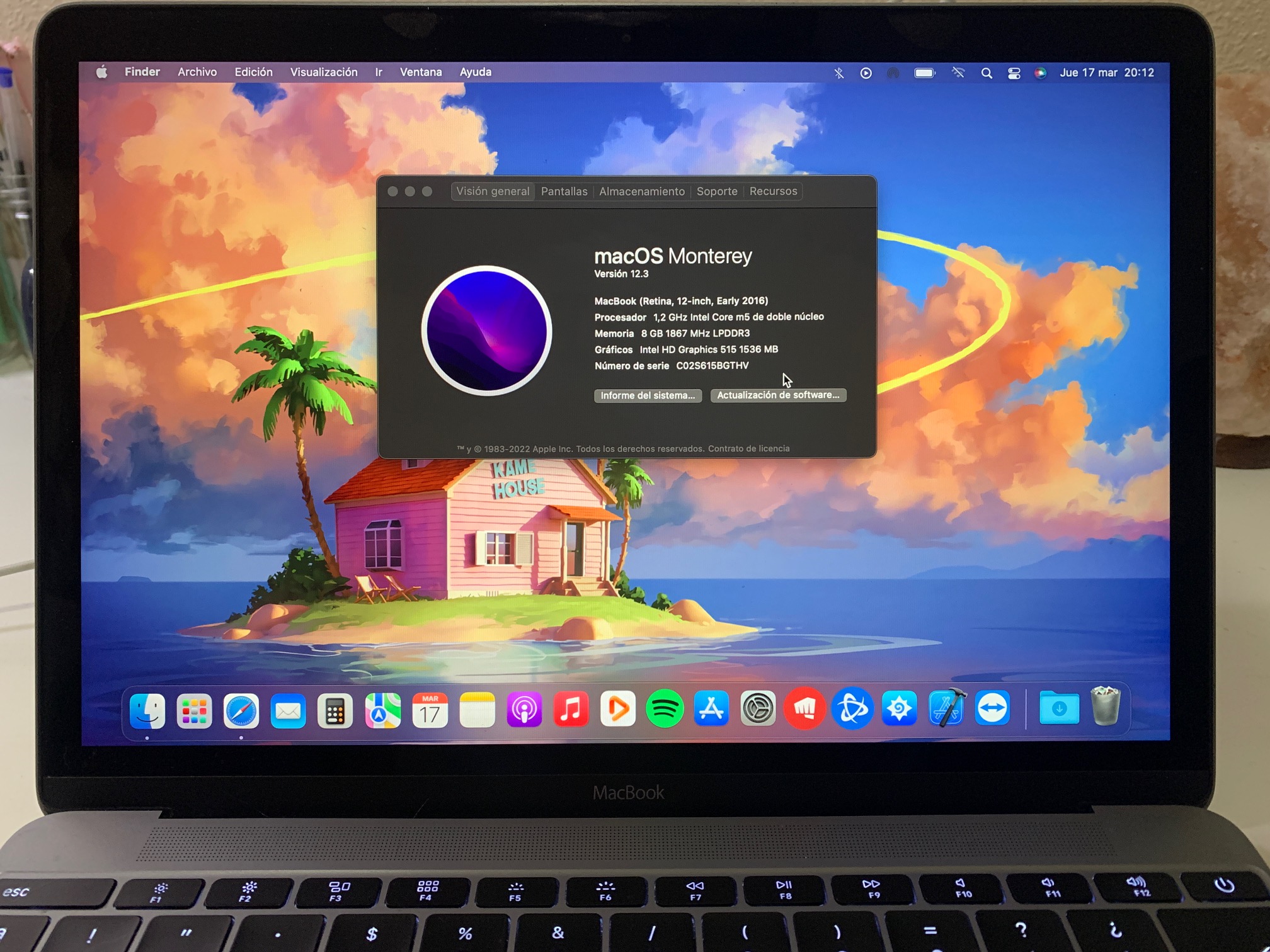Screen dimensions: 1270x952
Task: Launch Podcasts from the dock
Action: (x=524, y=710)
